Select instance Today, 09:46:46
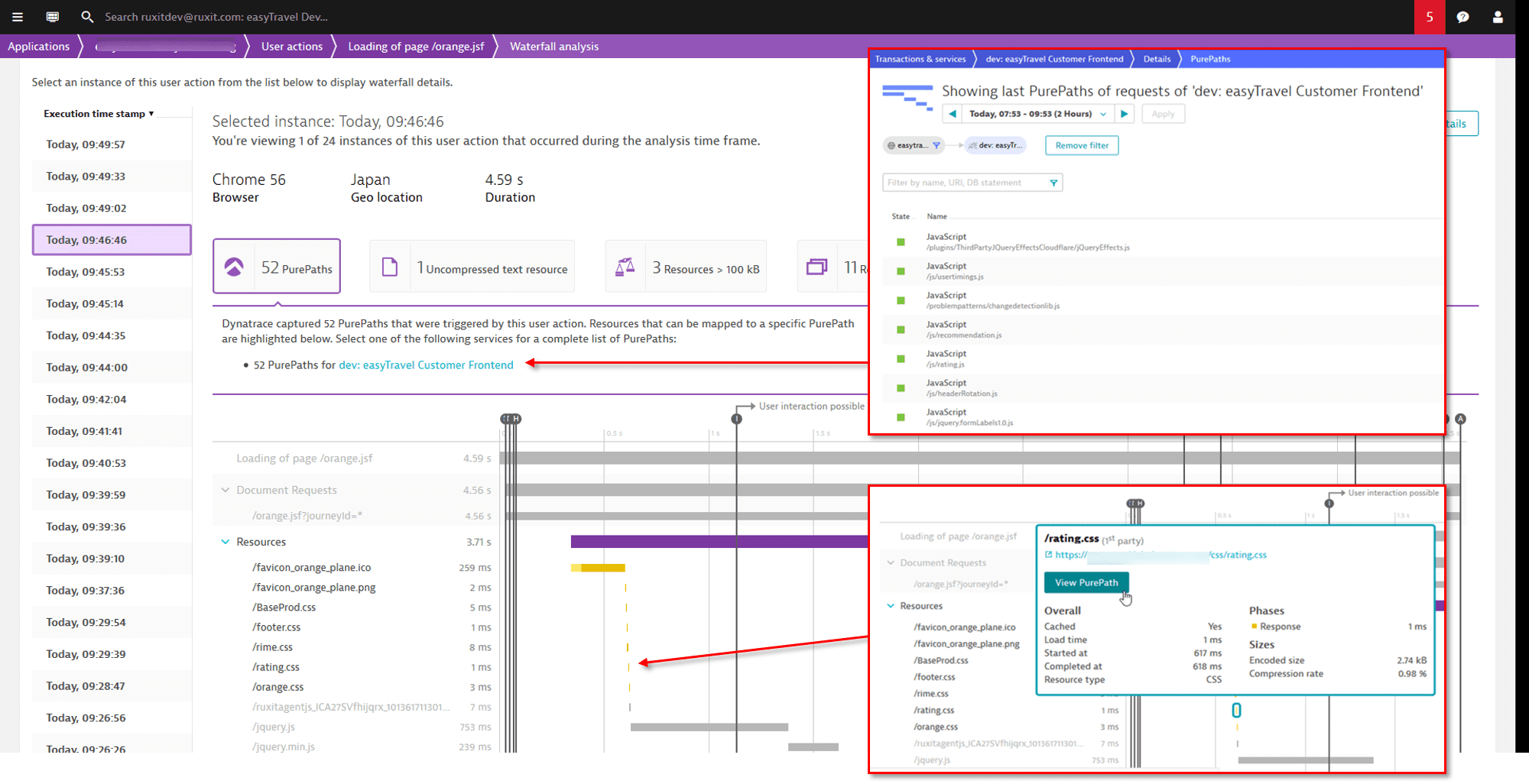Image resolution: width=1529 pixels, height=784 pixels. 112,240
